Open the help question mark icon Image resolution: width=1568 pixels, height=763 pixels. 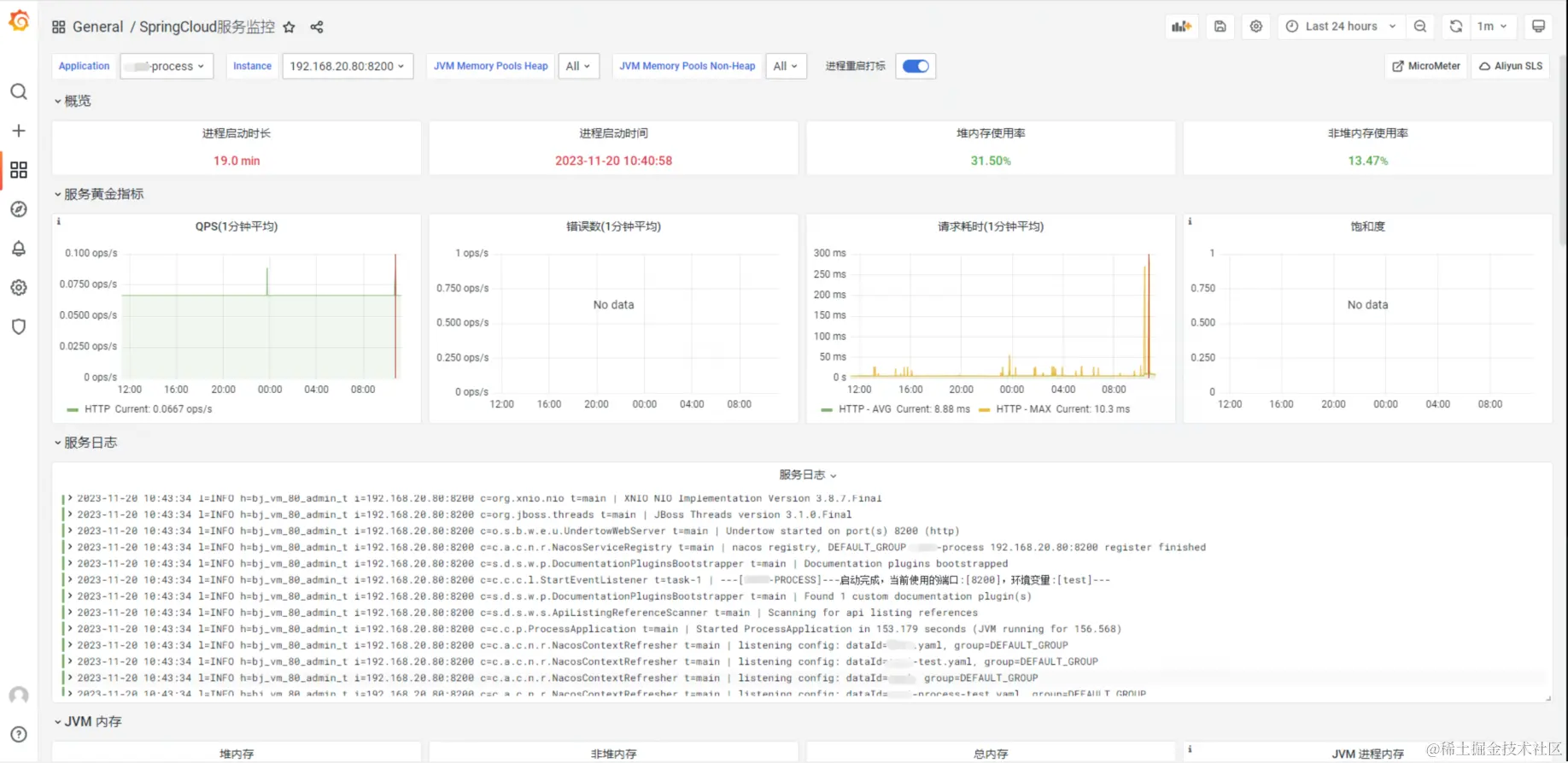tap(19, 735)
